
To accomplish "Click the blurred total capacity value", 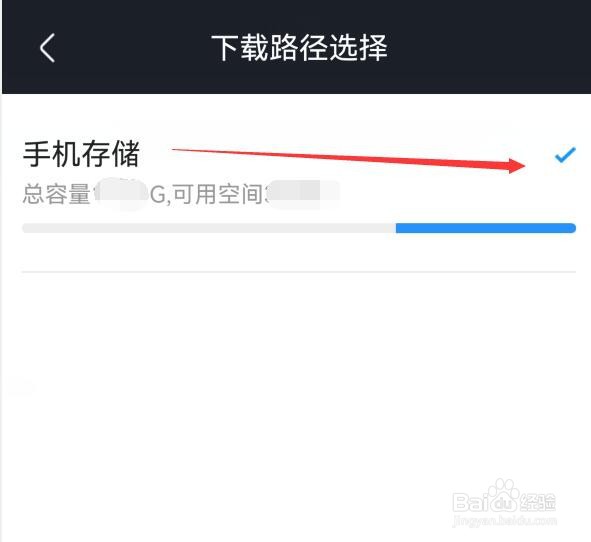I will click(120, 194).
